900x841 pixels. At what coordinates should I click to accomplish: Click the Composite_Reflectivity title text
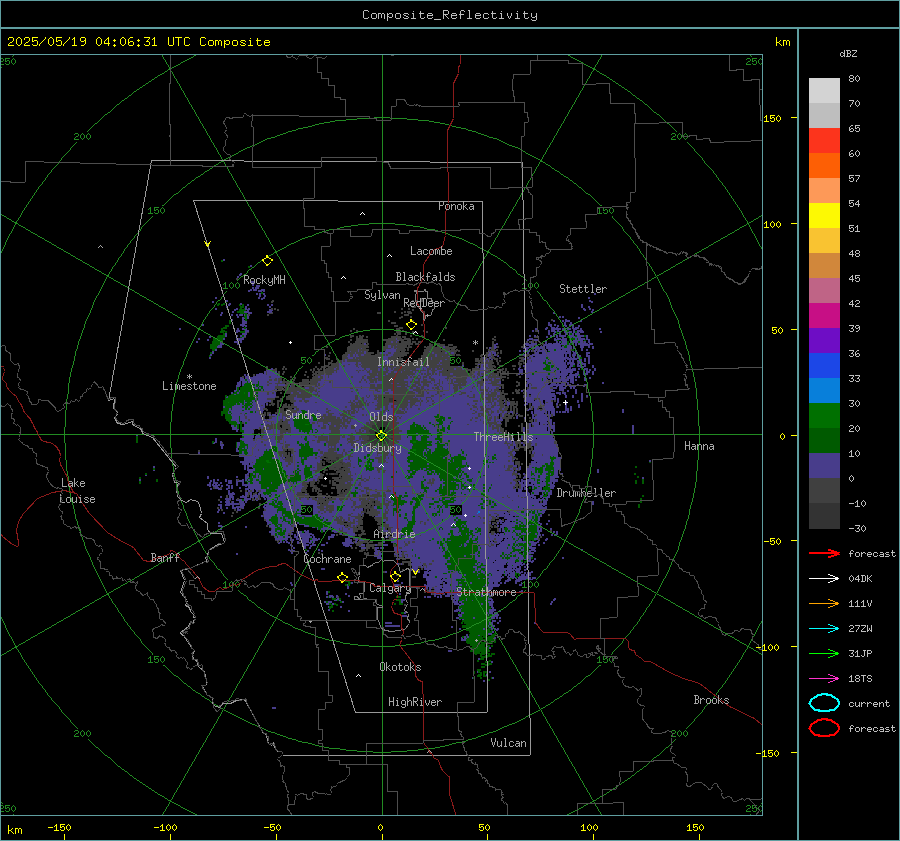450,15
